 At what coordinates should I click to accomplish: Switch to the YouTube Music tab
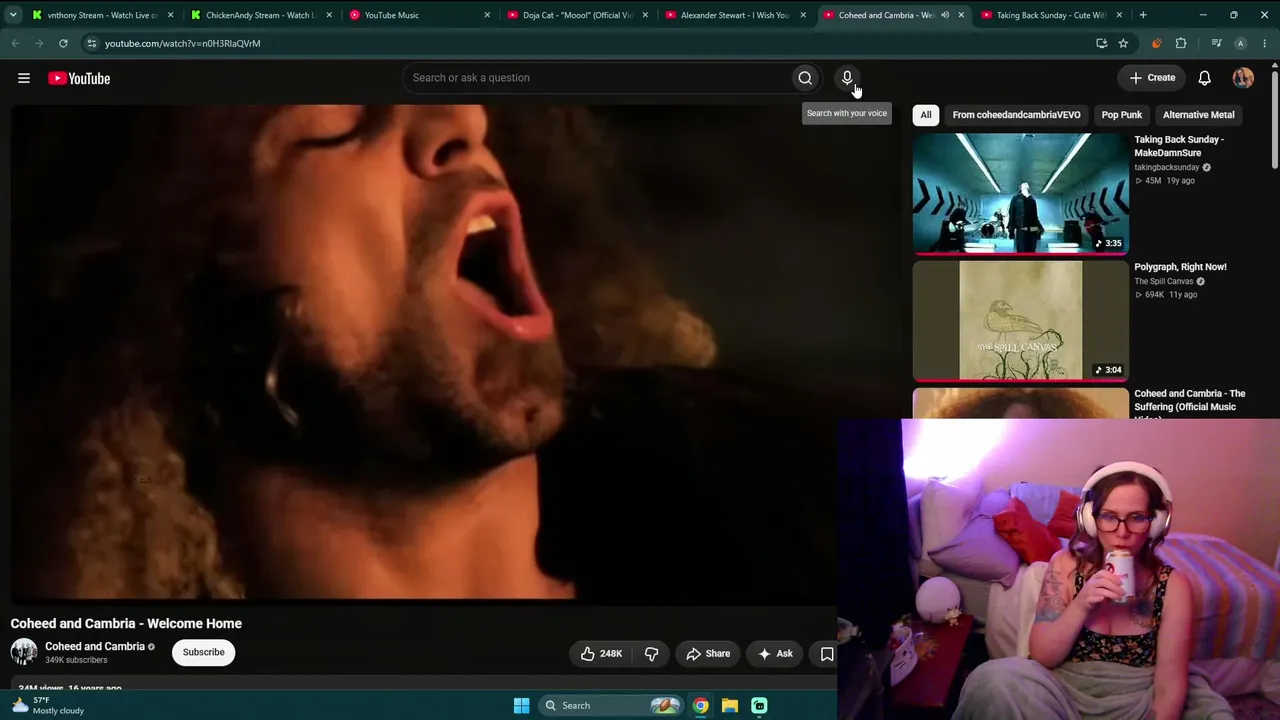point(417,15)
